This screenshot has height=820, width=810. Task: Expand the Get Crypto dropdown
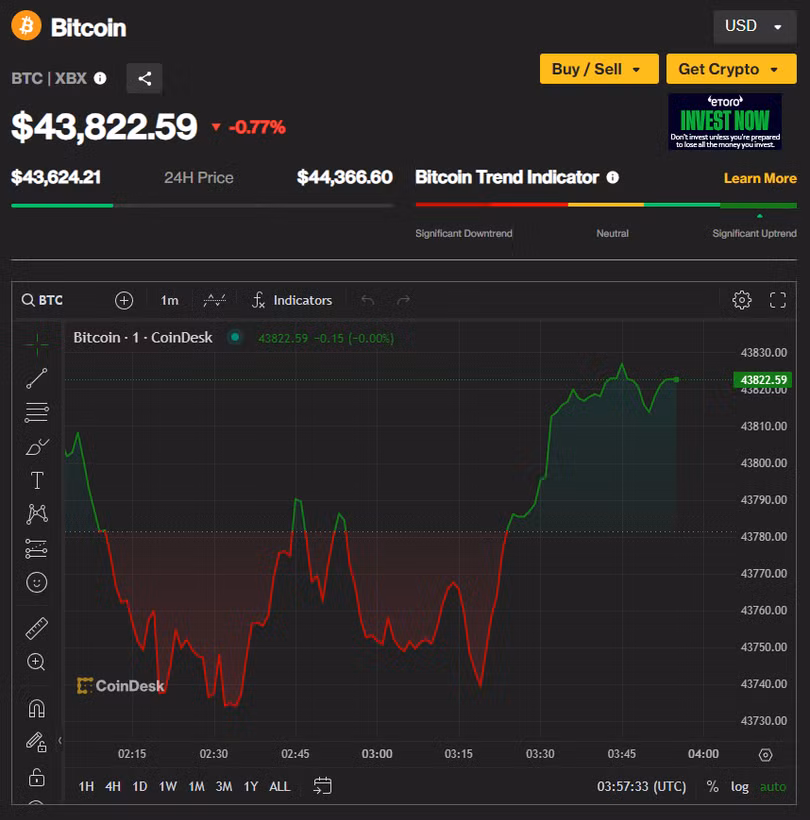pos(731,69)
